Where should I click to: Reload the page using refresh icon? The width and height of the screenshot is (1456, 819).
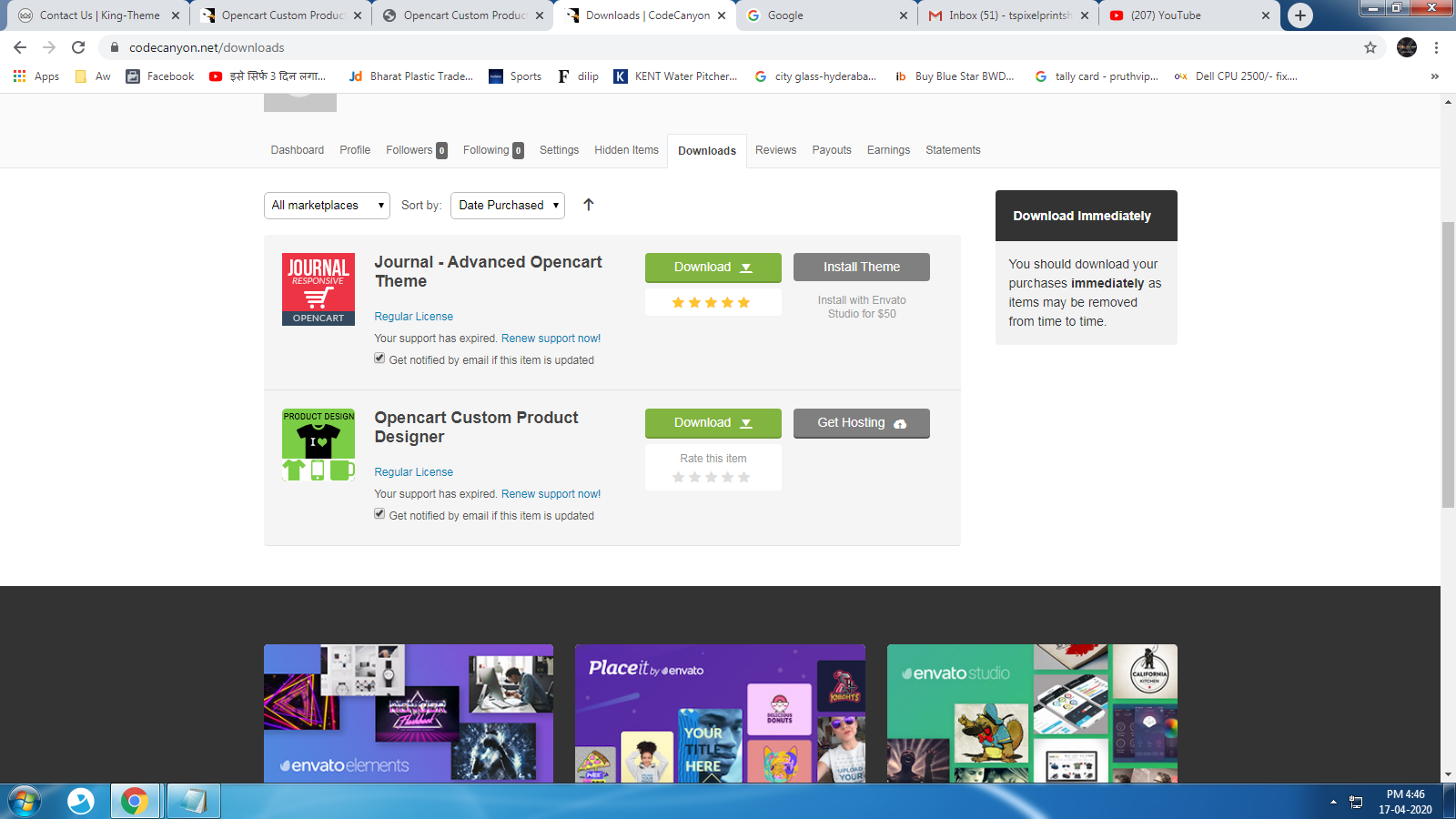tap(78, 47)
